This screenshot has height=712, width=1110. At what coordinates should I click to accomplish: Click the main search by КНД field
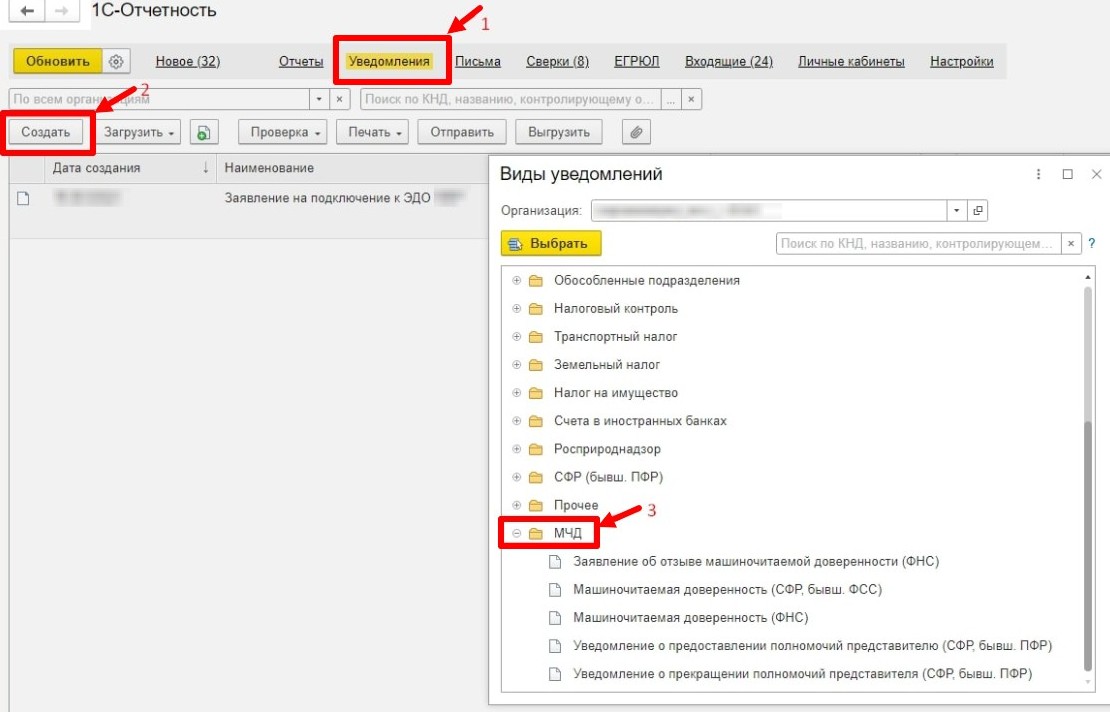(510, 100)
